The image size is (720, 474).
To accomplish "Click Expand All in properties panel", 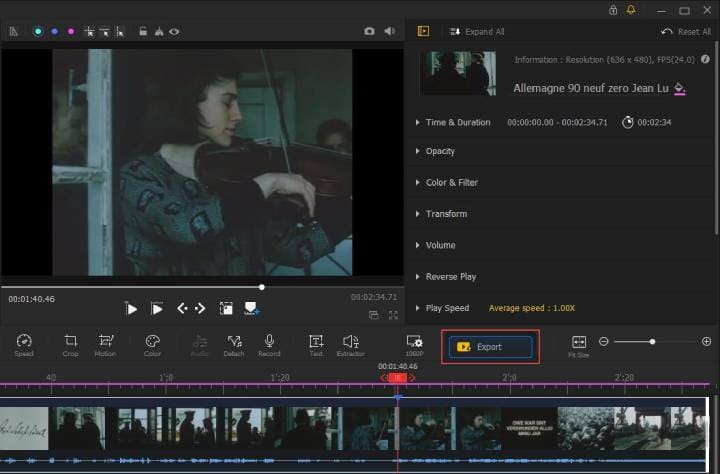I will [x=476, y=32].
